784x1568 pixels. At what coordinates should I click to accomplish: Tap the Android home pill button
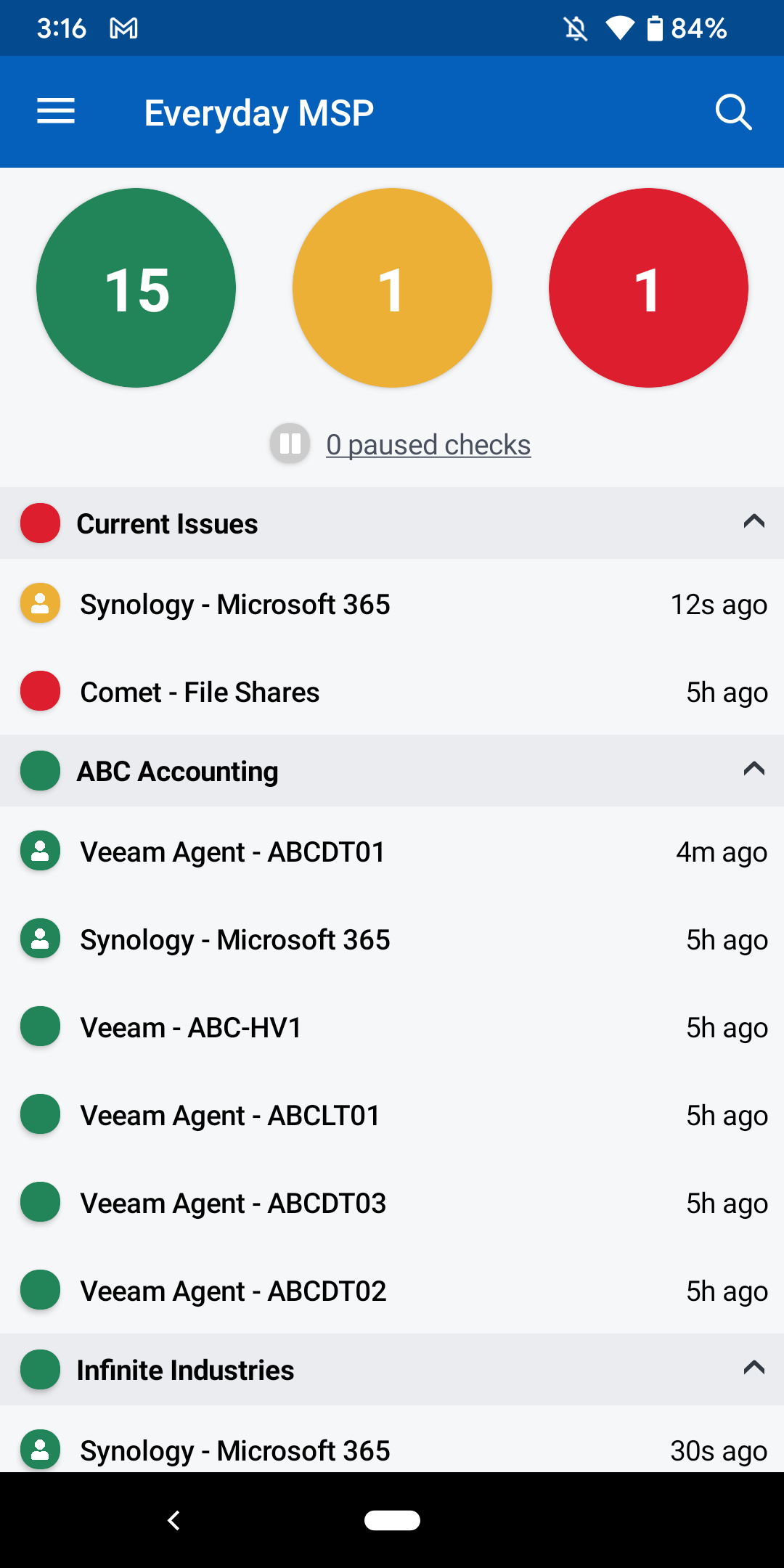coord(392,1520)
